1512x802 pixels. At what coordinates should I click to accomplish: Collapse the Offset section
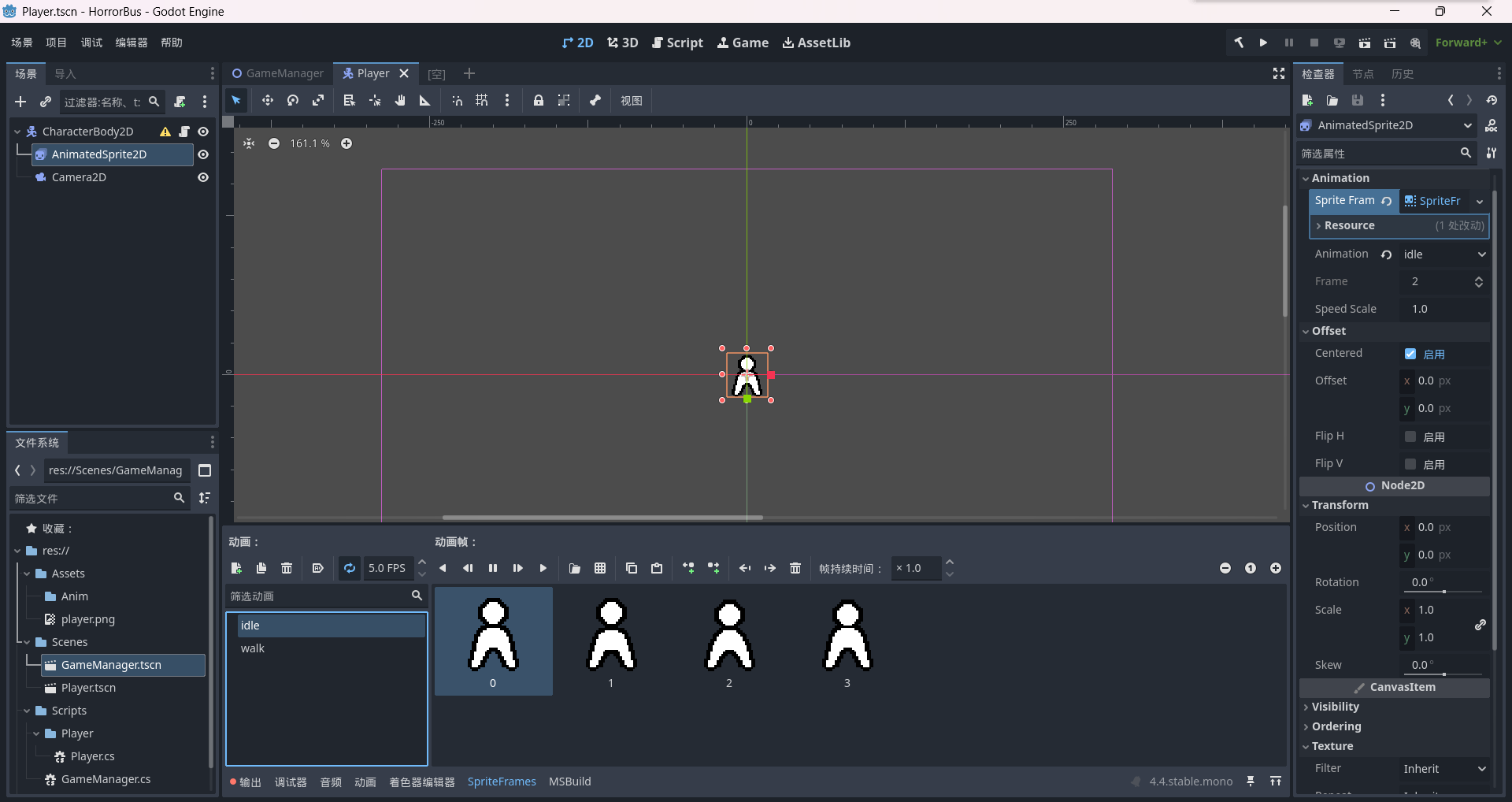click(x=1395, y=331)
